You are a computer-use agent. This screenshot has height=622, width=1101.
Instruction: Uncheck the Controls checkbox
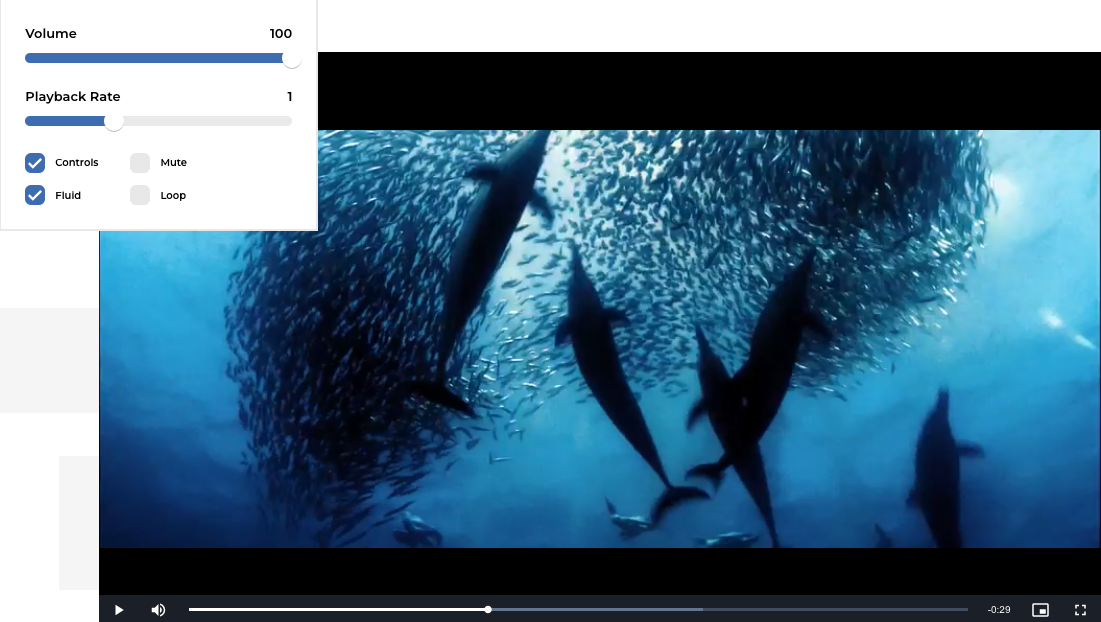[37, 162]
